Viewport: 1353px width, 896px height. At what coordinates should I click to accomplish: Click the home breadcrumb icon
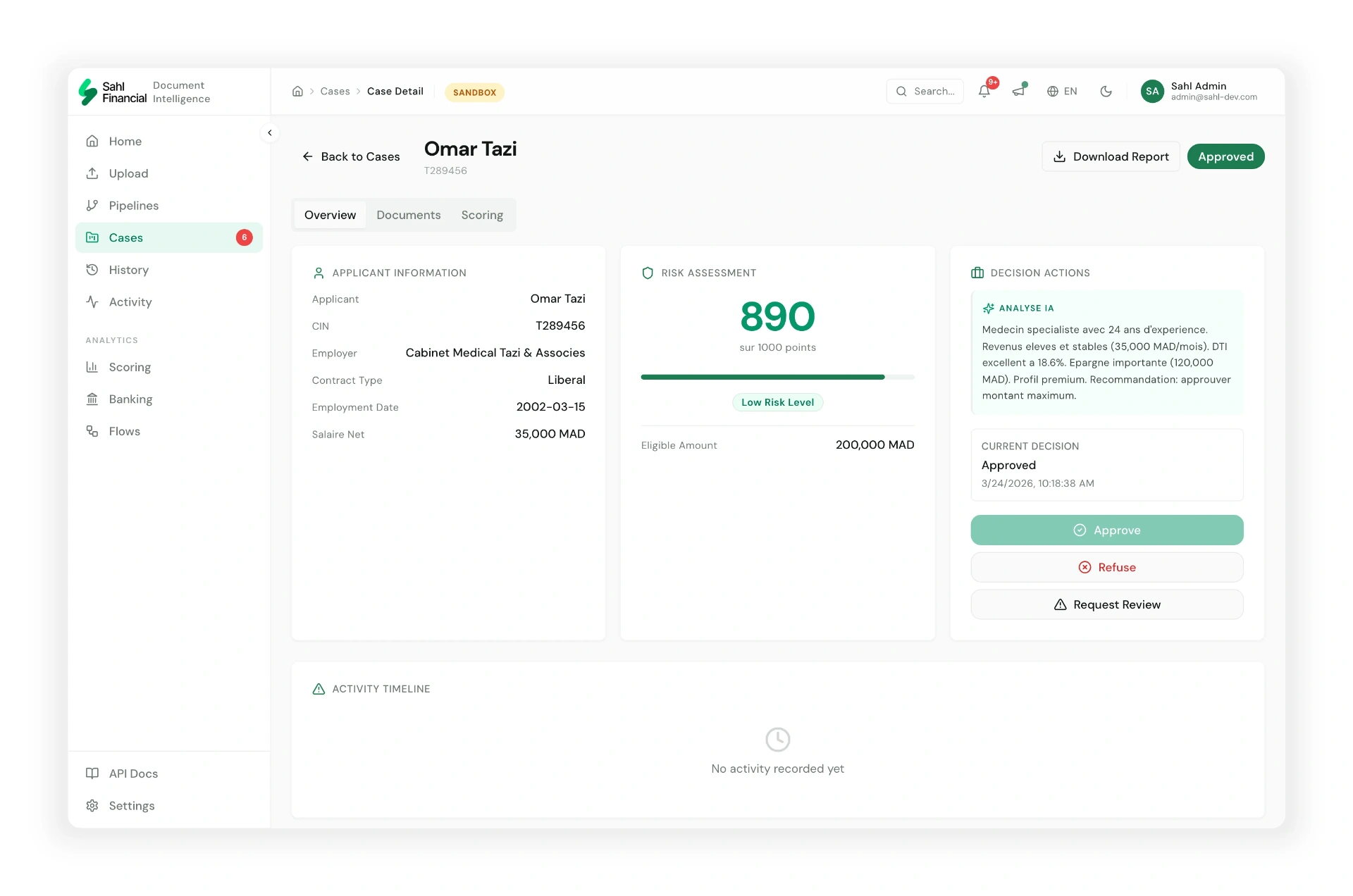pyautogui.click(x=297, y=91)
